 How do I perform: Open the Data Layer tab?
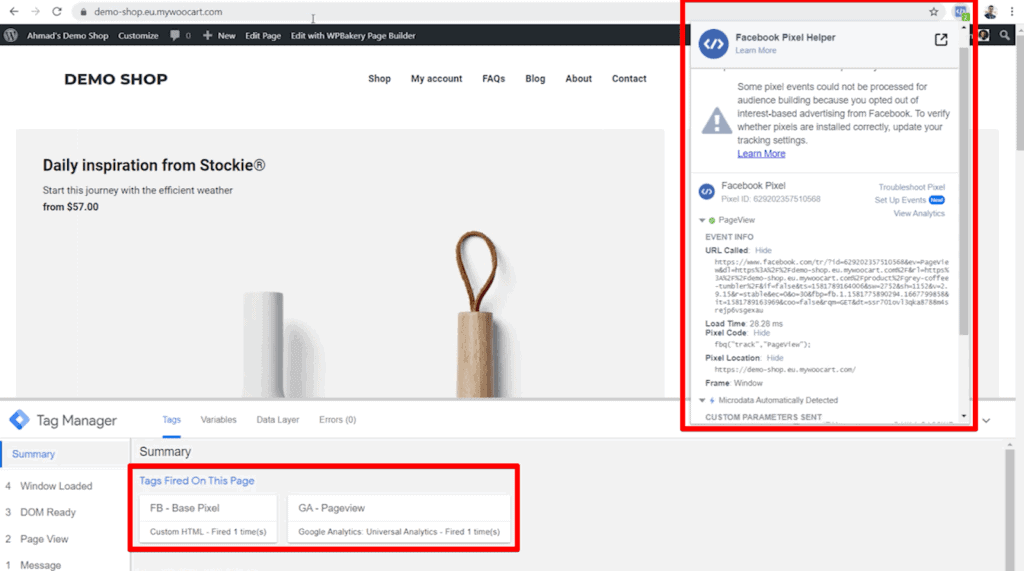pos(277,420)
